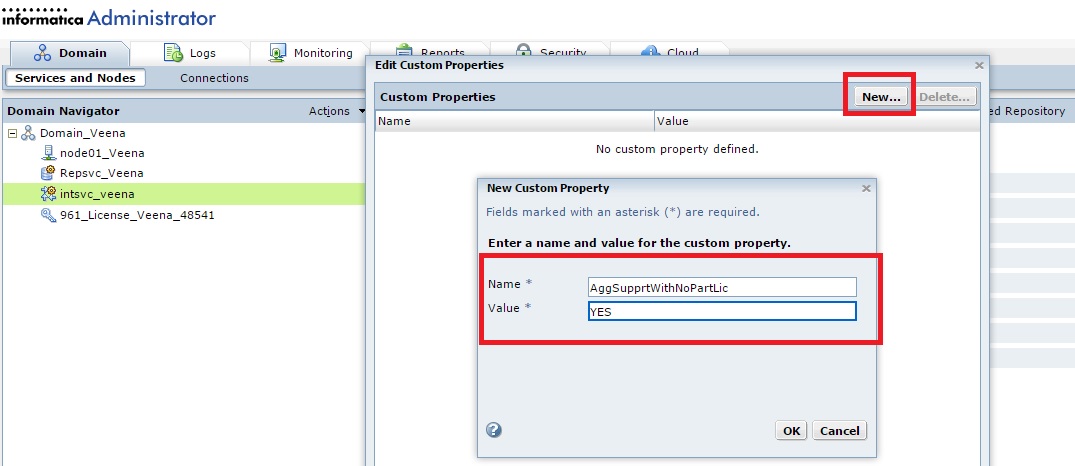Select node01_Veena in the tree
1075x466 pixels.
(102, 153)
